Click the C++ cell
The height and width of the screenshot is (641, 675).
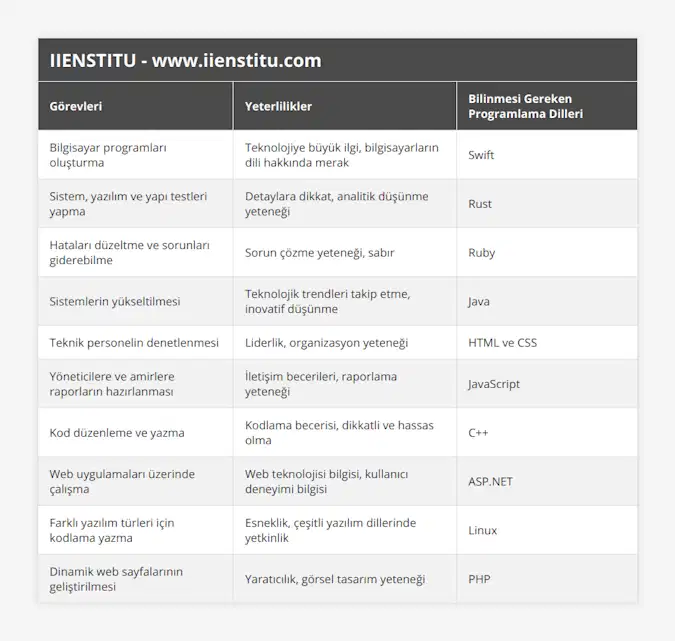tap(478, 433)
